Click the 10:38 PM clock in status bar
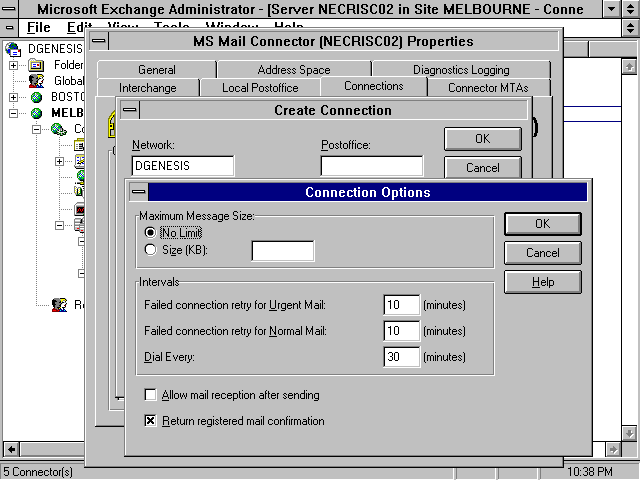This screenshot has width=640, height=480. coord(590,472)
